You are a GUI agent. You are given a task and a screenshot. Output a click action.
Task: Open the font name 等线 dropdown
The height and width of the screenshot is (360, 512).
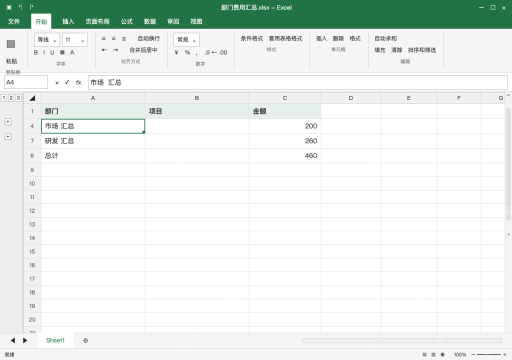pyautogui.click(x=47, y=40)
